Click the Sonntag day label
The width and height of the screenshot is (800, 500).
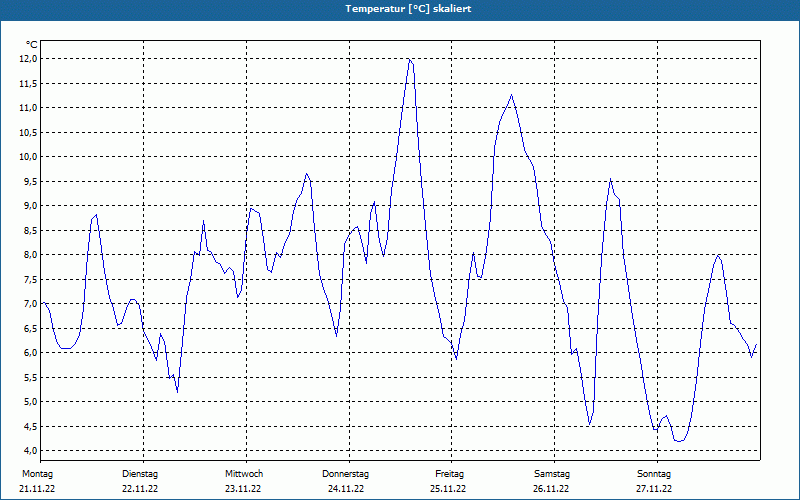click(x=654, y=474)
